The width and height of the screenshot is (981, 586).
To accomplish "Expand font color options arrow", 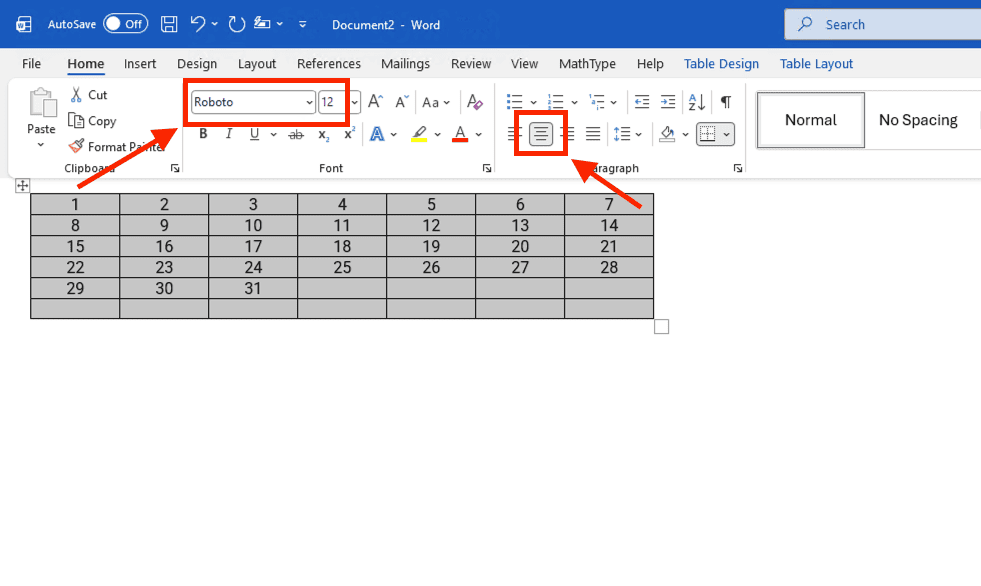I will [x=479, y=134].
